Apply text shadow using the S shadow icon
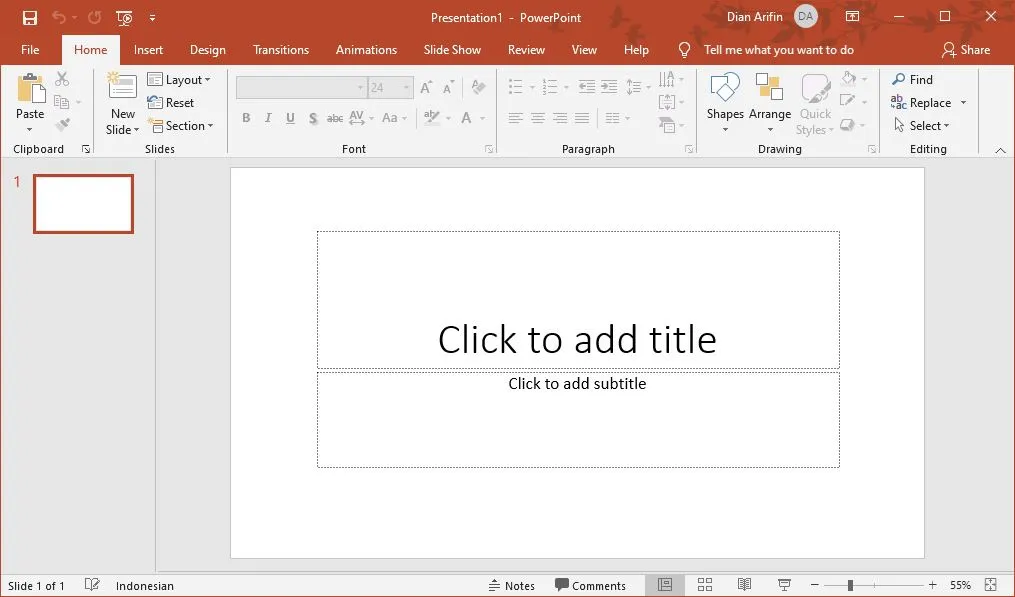 pyautogui.click(x=312, y=118)
